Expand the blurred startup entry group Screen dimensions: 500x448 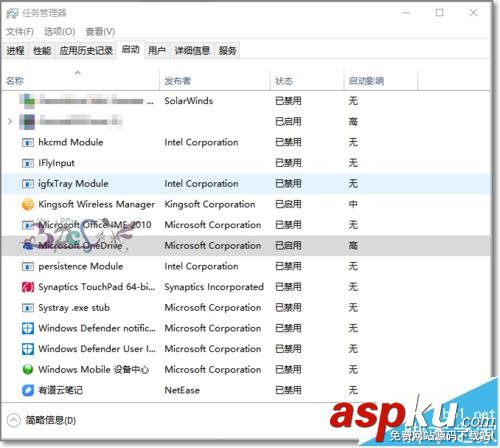point(10,122)
